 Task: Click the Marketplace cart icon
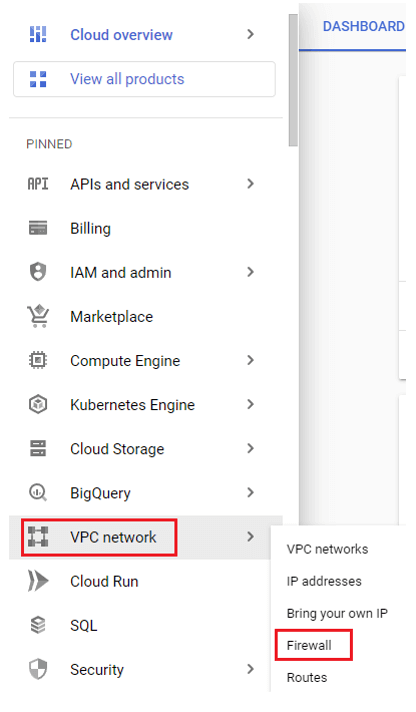click(38, 316)
